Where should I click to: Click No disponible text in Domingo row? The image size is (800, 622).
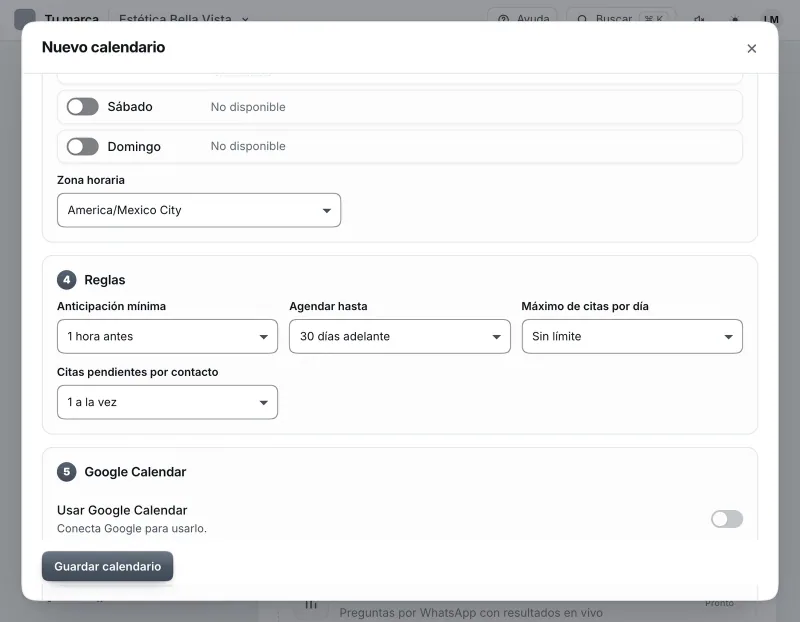[248, 146]
